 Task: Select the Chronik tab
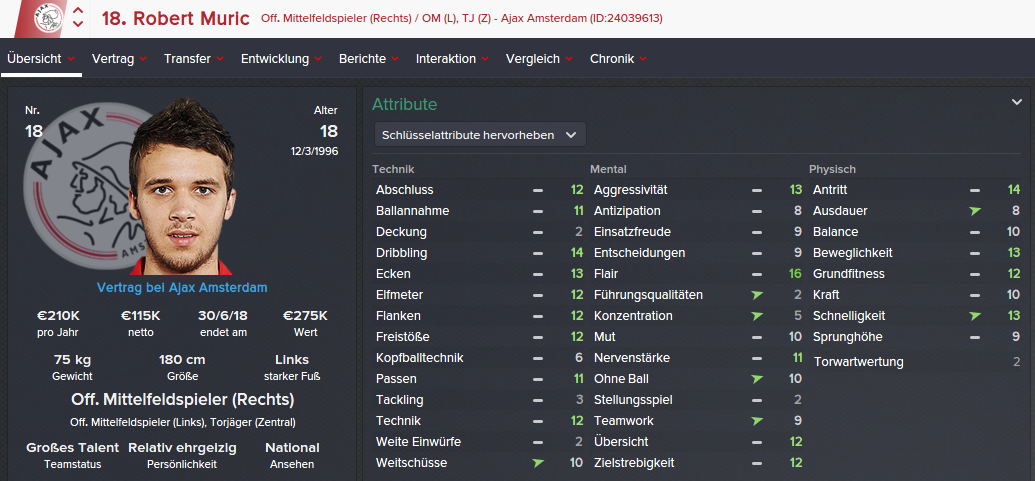tap(612, 59)
